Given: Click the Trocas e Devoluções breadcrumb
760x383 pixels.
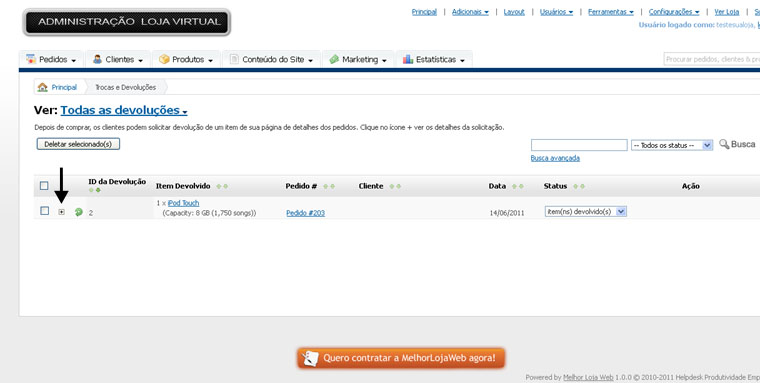Looking at the screenshot, I should pyautogui.click(x=126, y=87).
